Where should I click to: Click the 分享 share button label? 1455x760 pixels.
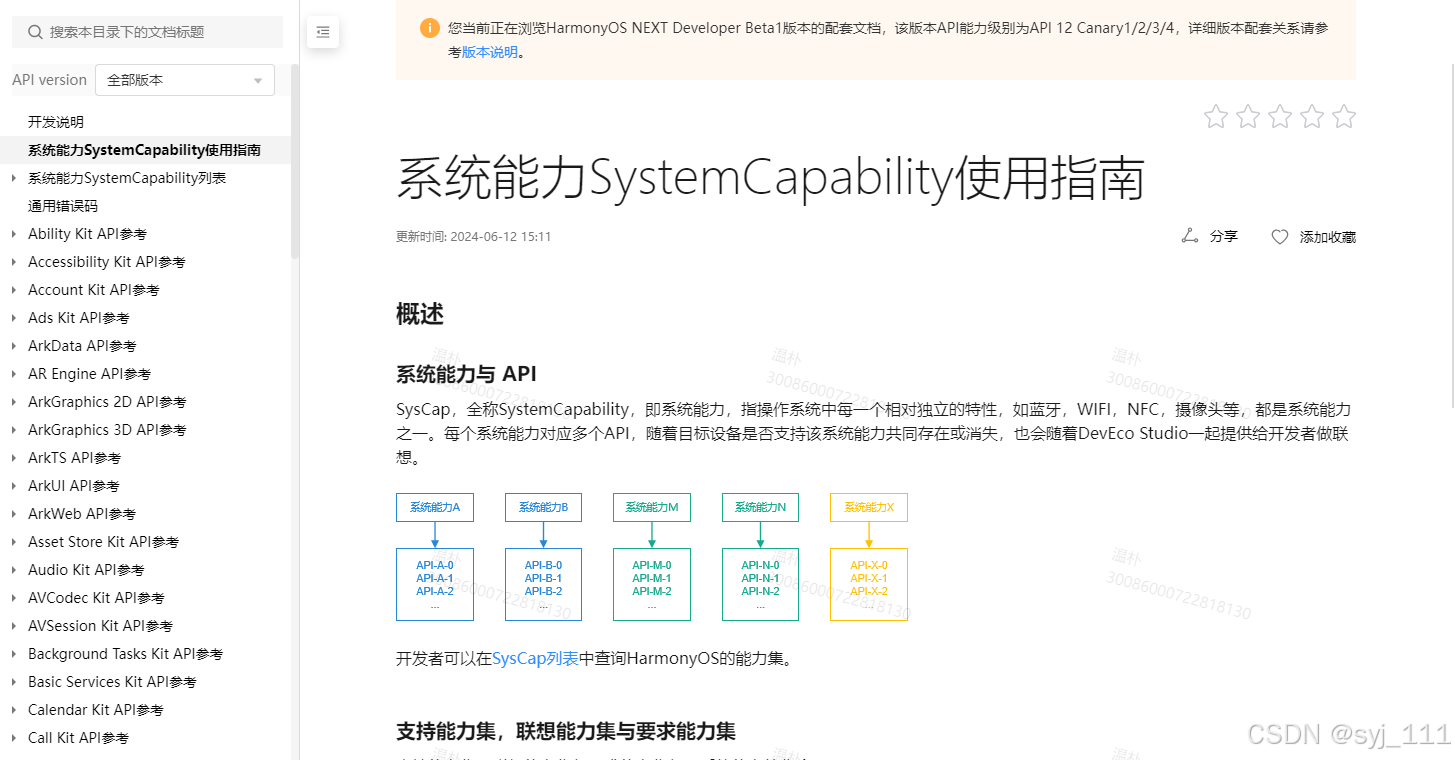1224,237
